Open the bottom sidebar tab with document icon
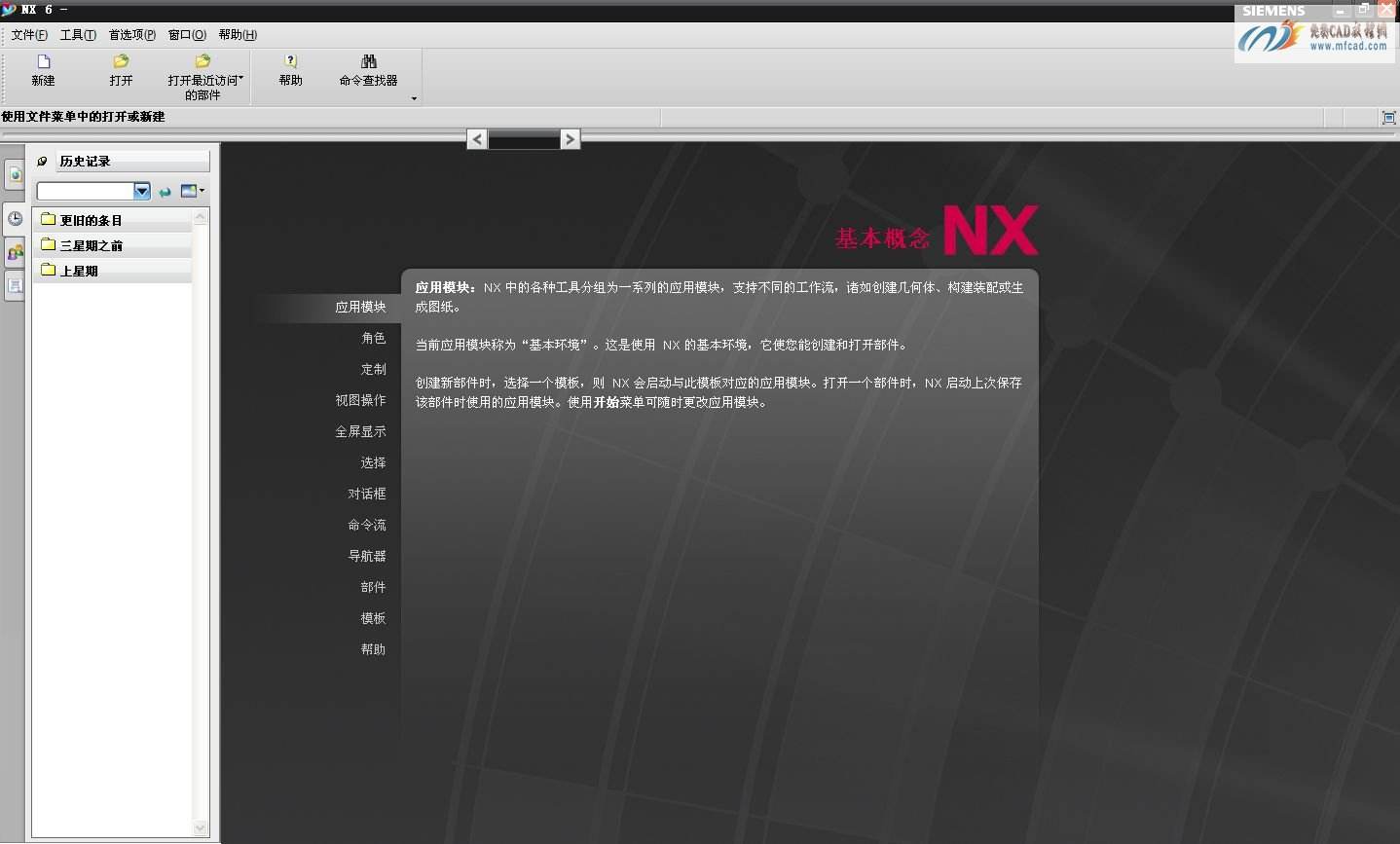The width and height of the screenshot is (1400, 844). point(15,285)
